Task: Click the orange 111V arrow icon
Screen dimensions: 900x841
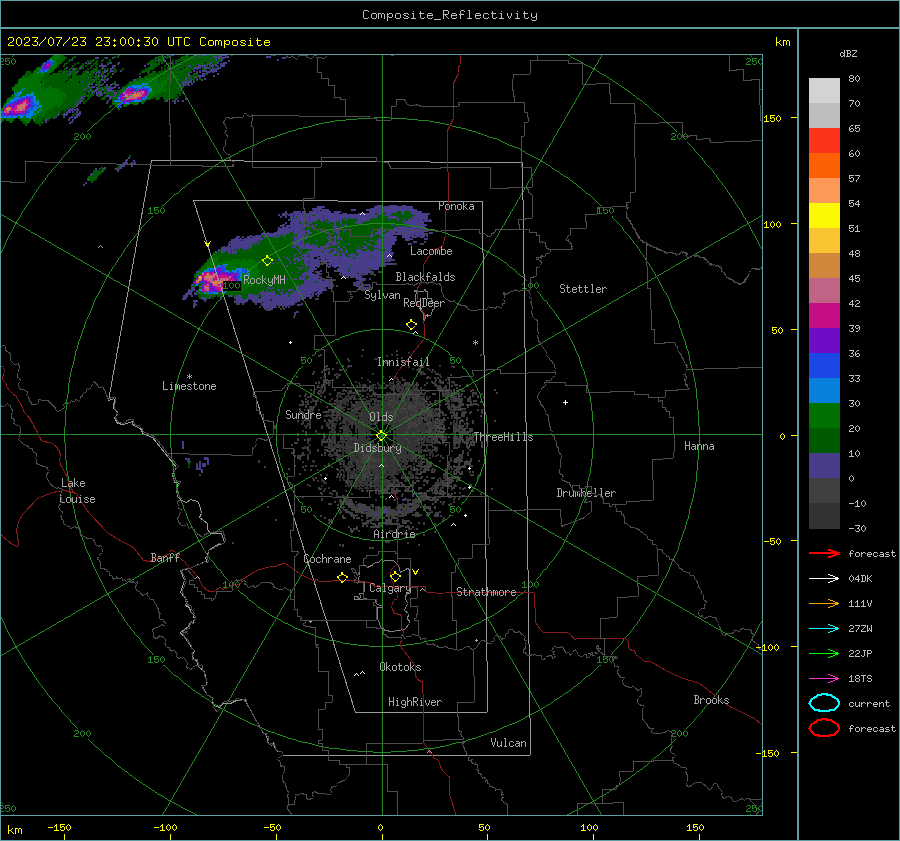Action: pyautogui.click(x=824, y=603)
